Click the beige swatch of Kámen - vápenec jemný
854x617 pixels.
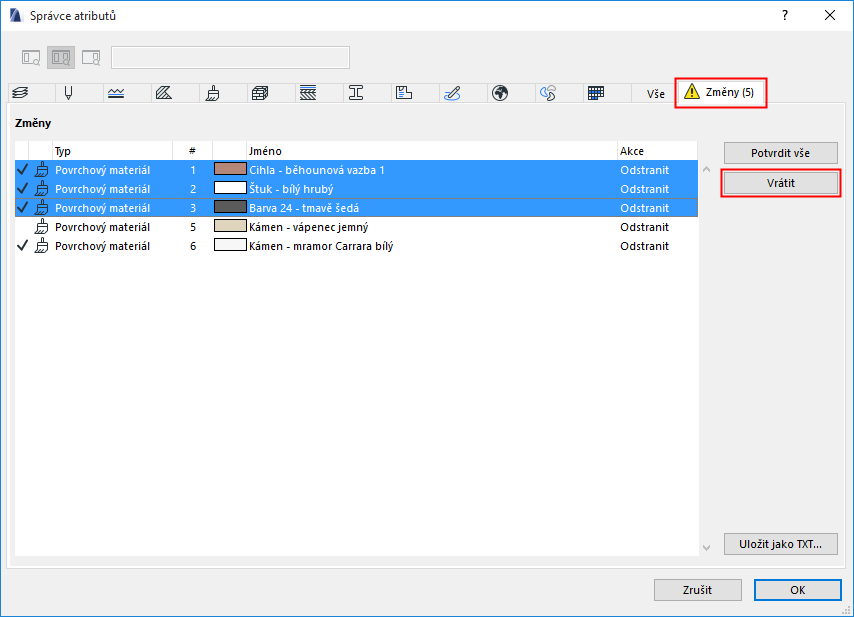point(230,226)
